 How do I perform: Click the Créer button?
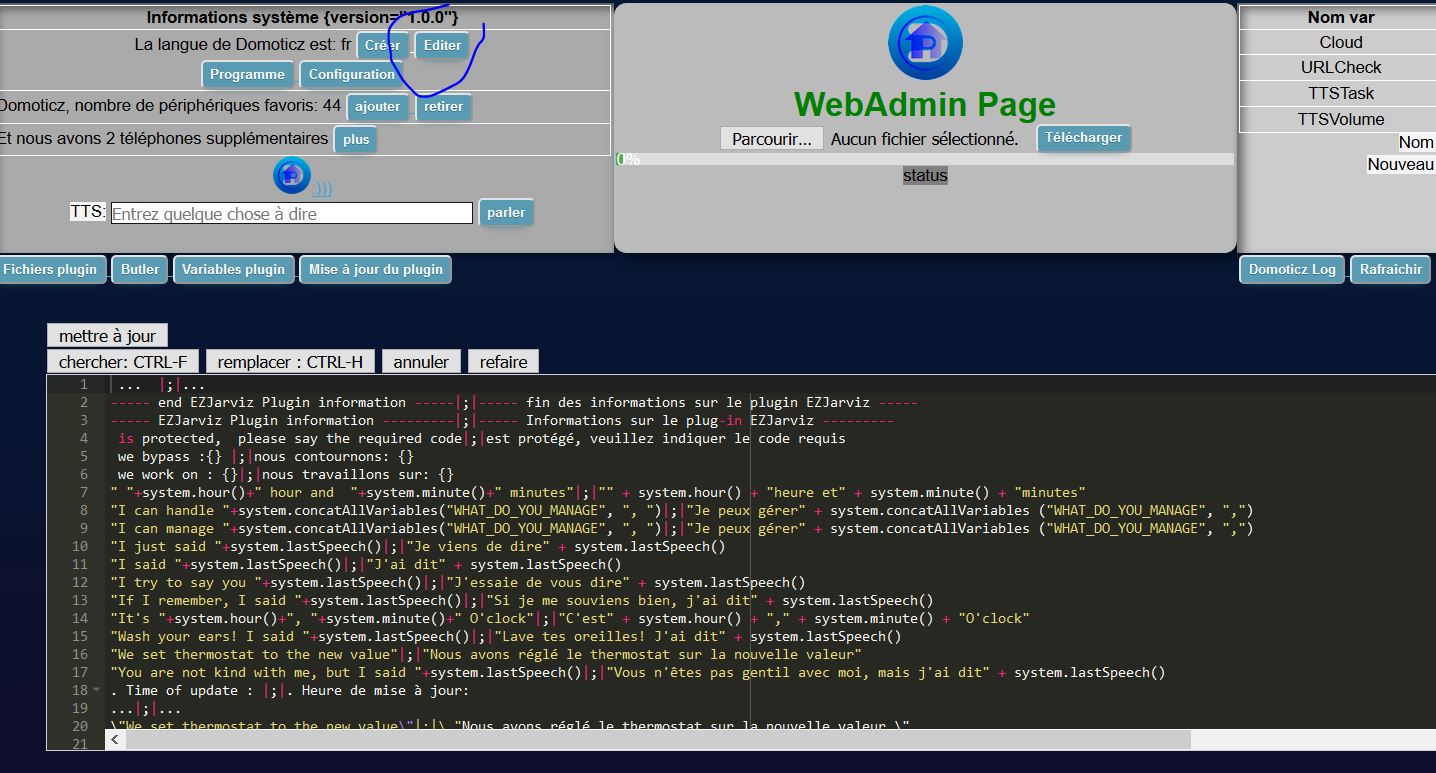pos(382,46)
